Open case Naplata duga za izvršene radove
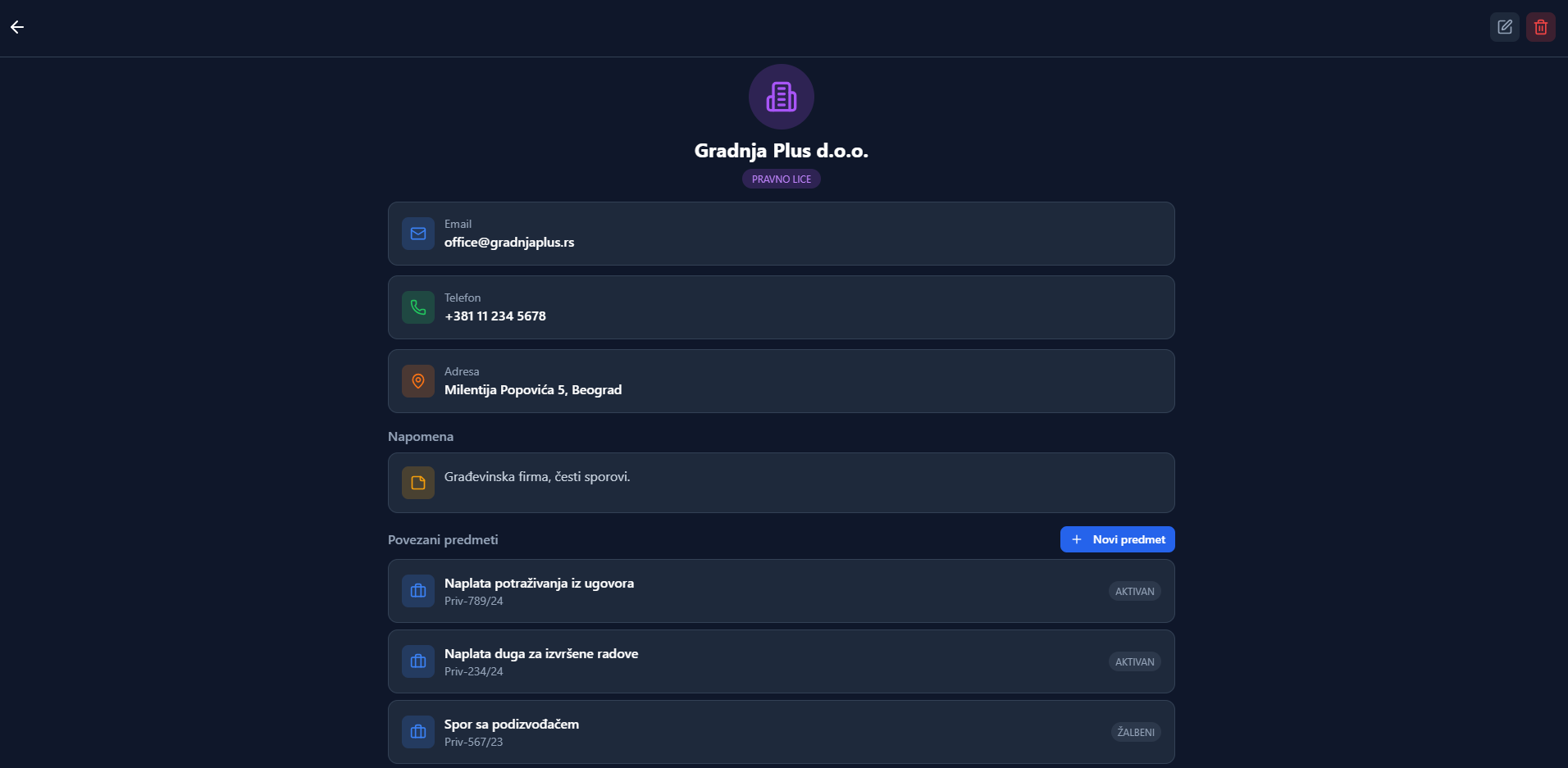This screenshot has width=1568, height=768. pos(541,654)
